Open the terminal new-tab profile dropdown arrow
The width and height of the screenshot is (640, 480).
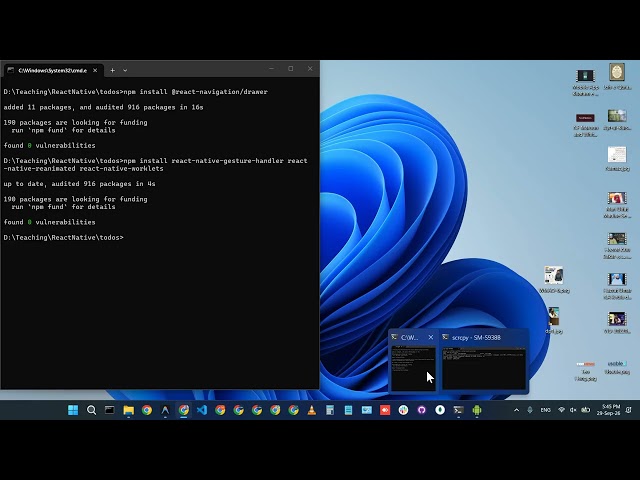pos(125,70)
